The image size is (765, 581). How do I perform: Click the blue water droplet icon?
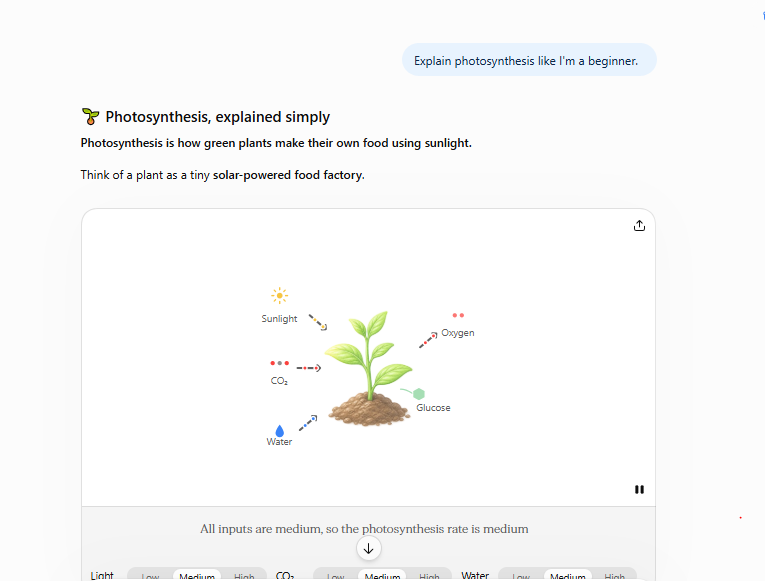tap(280, 431)
